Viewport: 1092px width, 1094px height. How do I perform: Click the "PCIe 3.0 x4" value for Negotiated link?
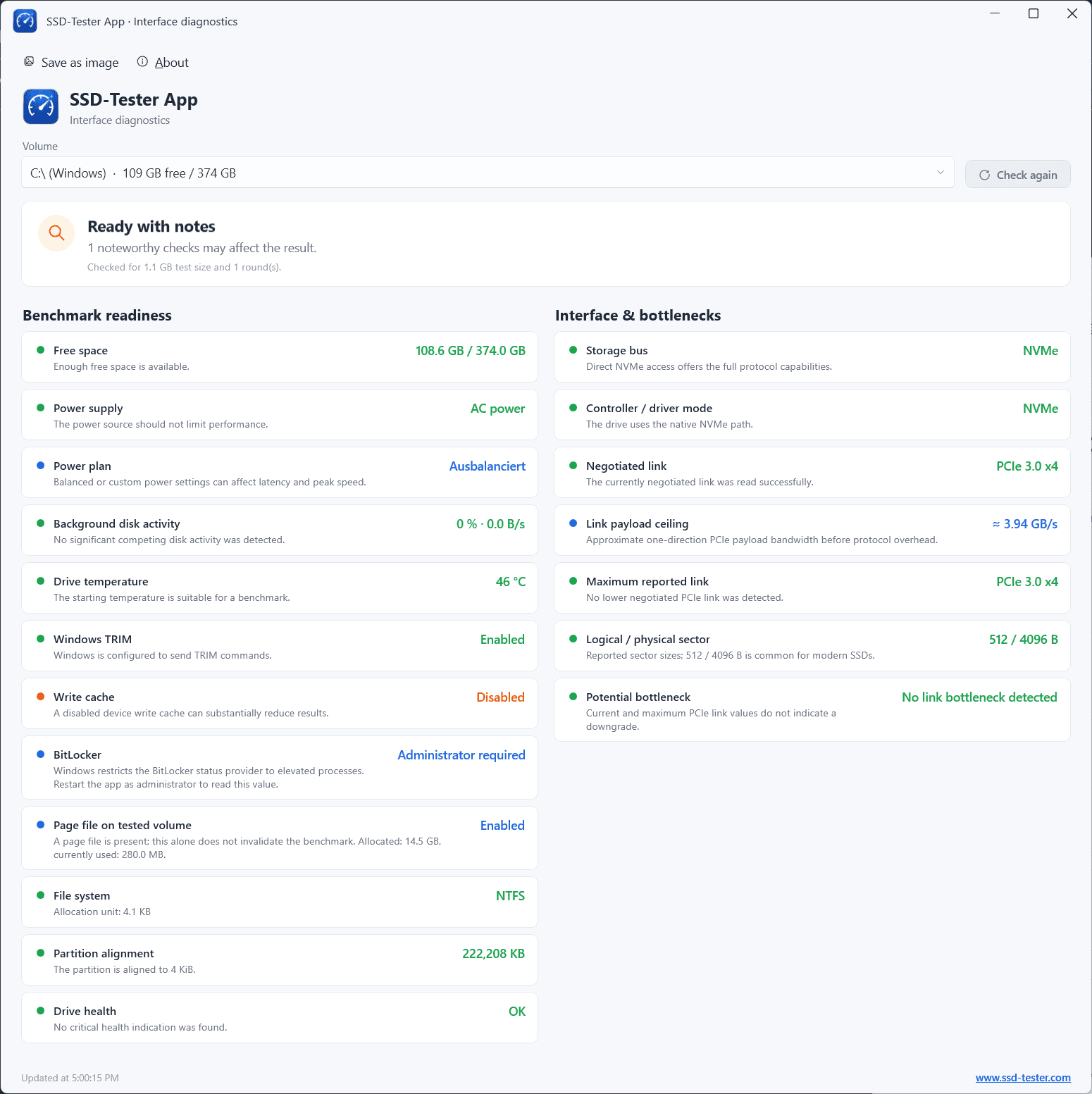(x=1027, y=466)
